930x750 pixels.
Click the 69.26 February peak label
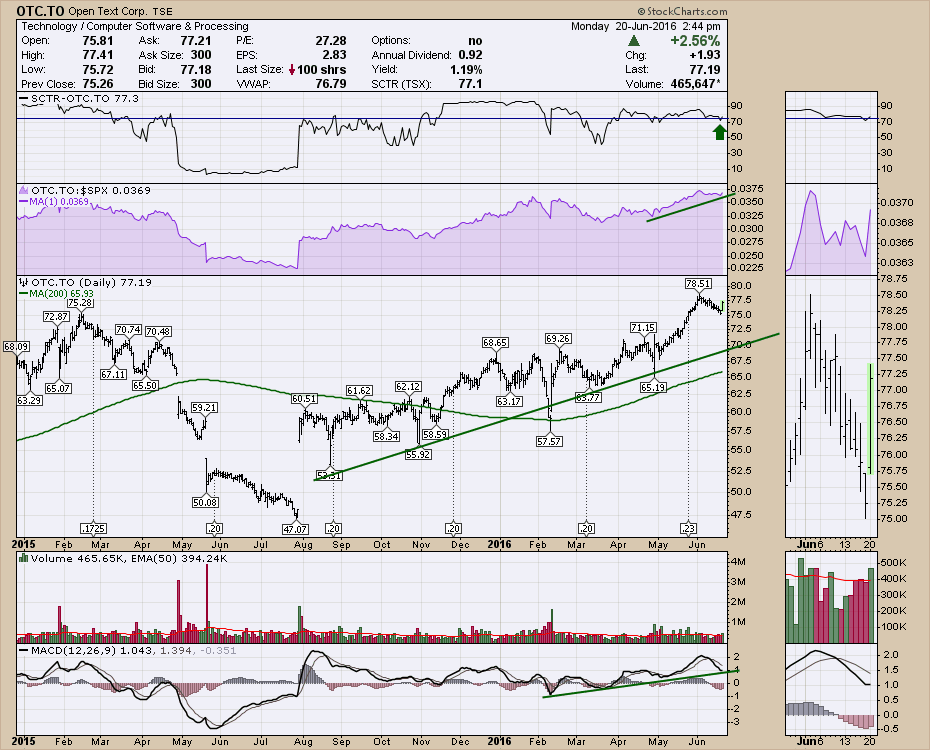pyautogui.click(x=558, y=339)
